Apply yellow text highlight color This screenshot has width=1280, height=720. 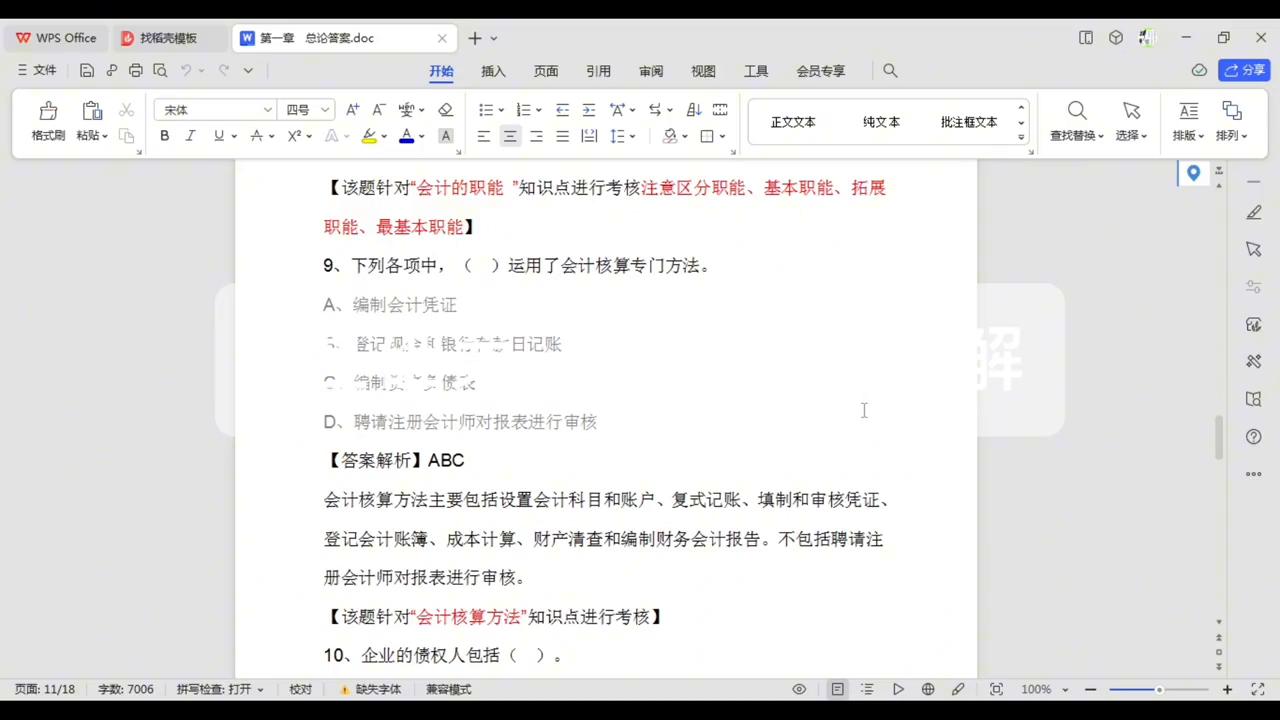[x=369, y=136]
